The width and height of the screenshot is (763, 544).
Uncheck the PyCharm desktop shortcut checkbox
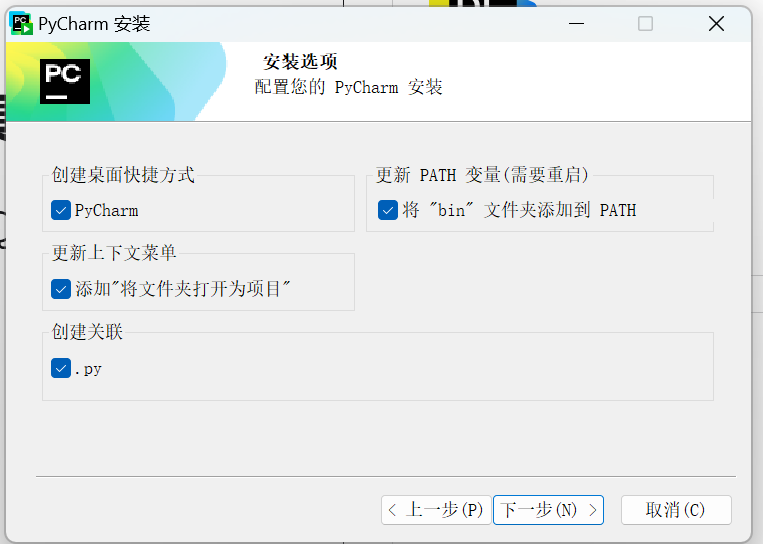[61, 210]
